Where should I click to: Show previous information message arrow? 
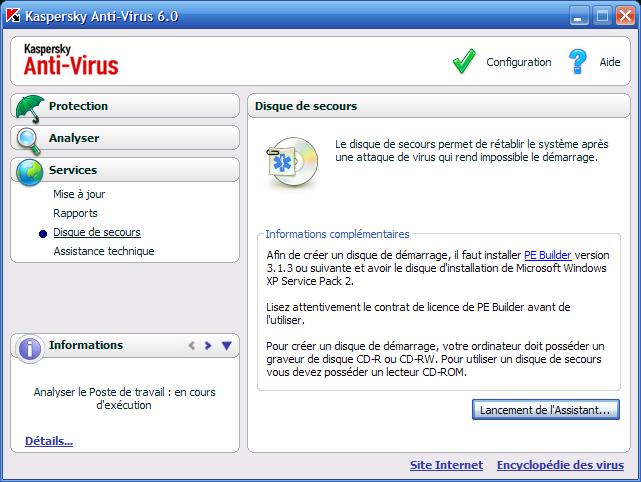[191, 345]
